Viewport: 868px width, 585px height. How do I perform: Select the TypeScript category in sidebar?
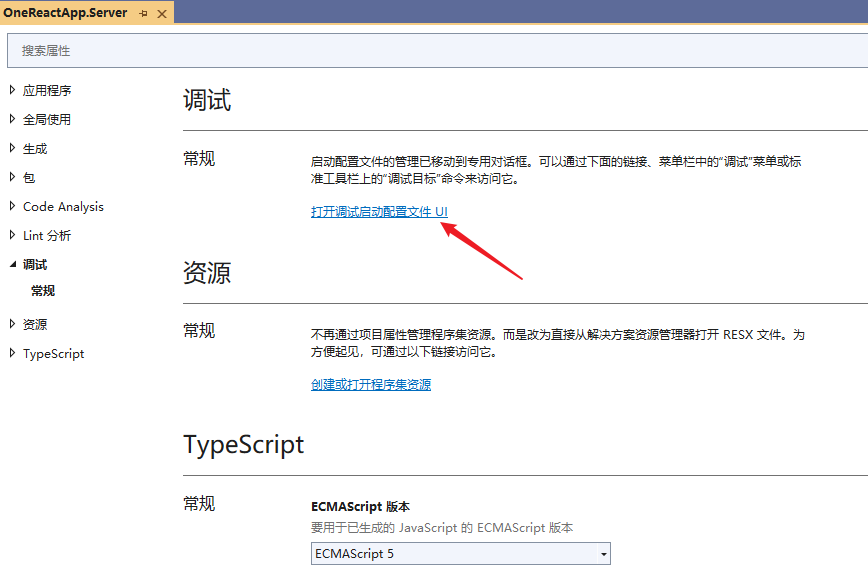54,354
